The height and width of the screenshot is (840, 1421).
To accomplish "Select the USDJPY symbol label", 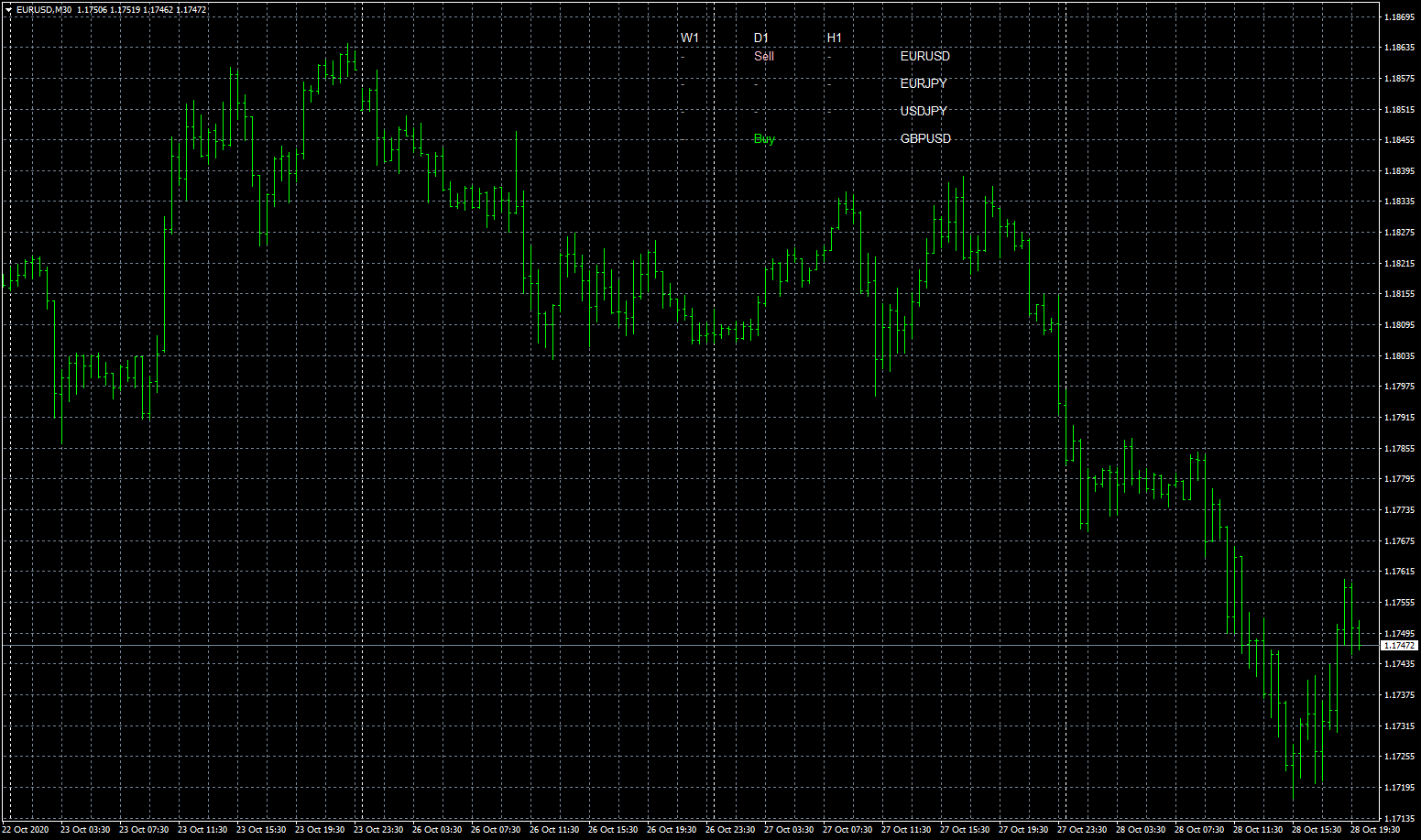I will point(924,111).
